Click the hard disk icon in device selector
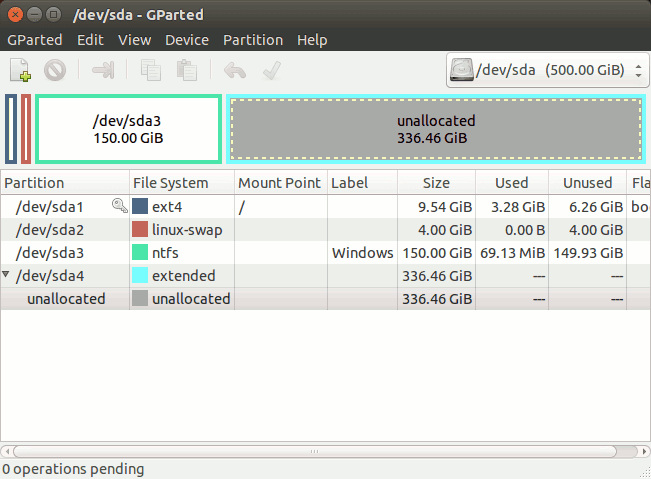 pyautogui.click(x=462, y=70)
